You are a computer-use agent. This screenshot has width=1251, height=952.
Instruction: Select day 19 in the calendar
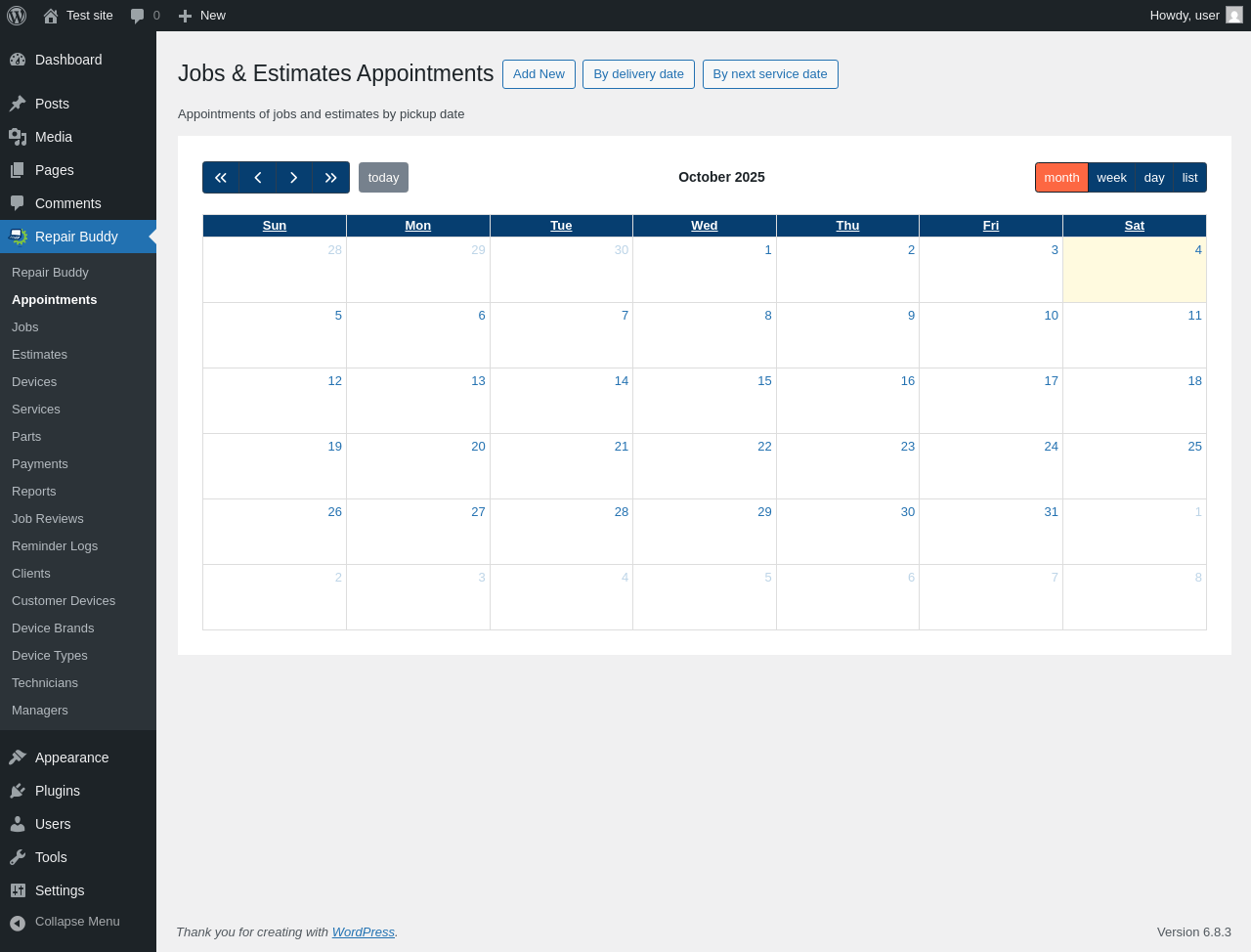[x=334, y=447]
